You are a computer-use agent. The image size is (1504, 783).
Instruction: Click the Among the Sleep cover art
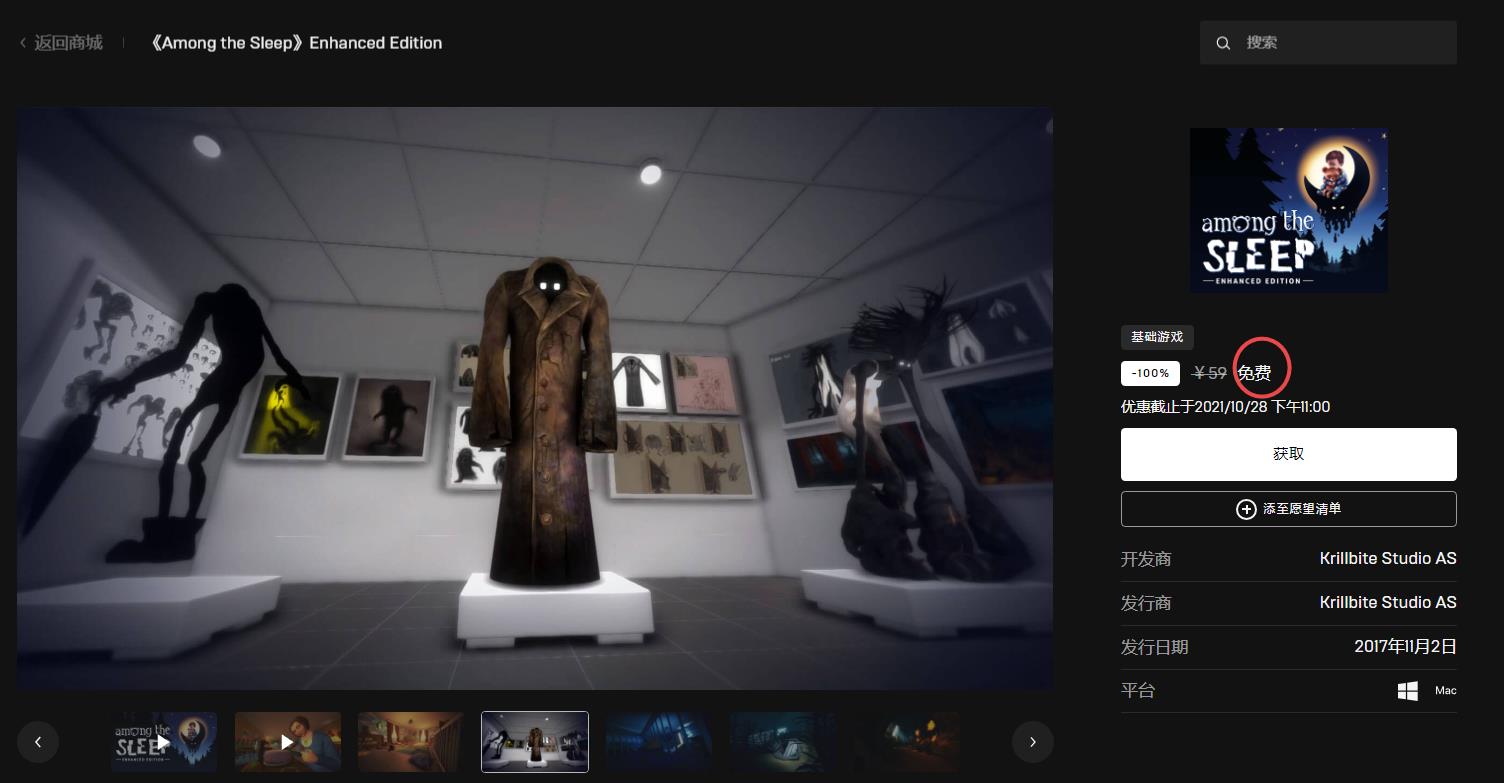coord(1288,210)
